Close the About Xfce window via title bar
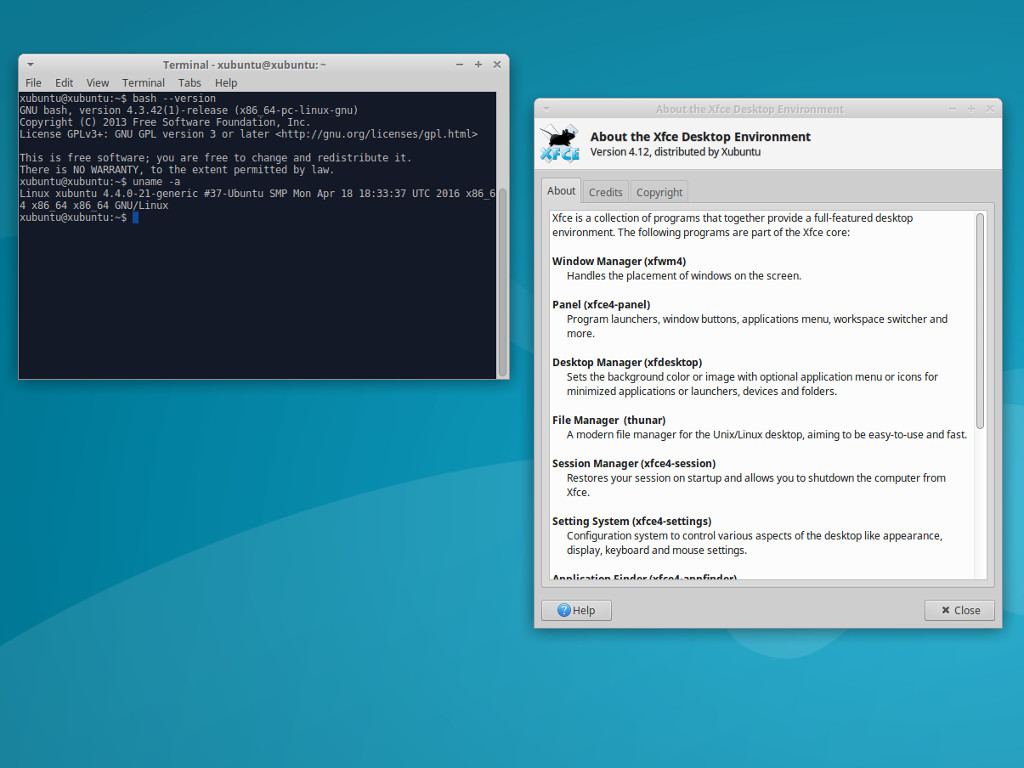 pyautogui.click(x=990, y=109)
